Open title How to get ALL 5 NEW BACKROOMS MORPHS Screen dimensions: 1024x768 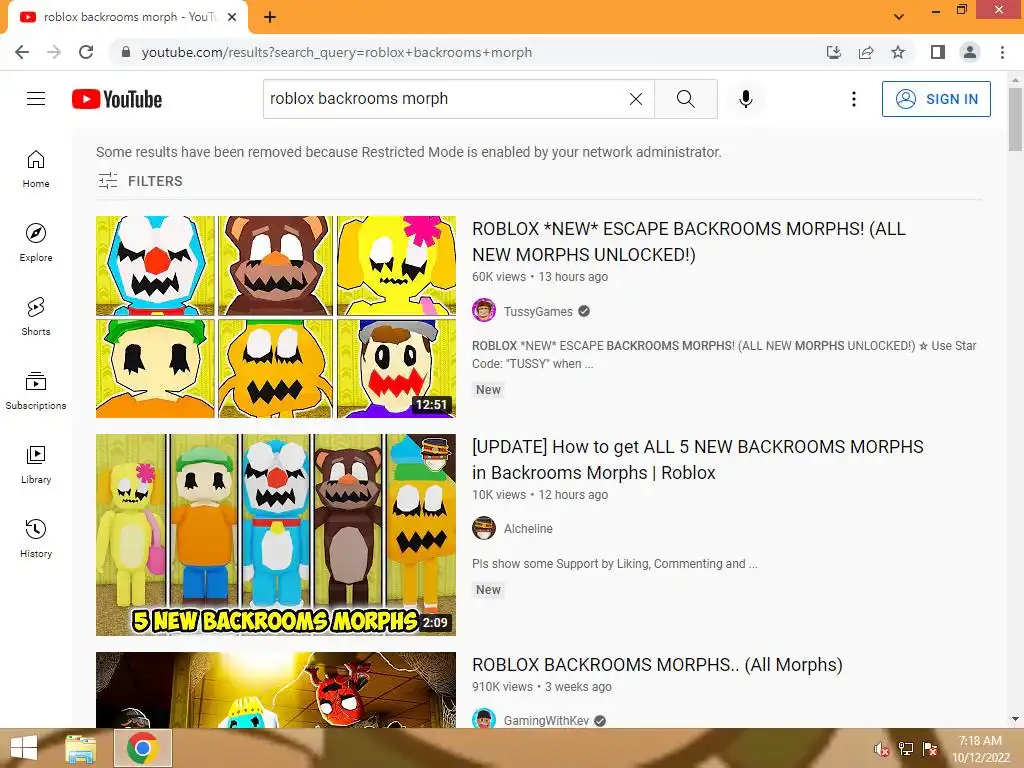tap(697, 459)
